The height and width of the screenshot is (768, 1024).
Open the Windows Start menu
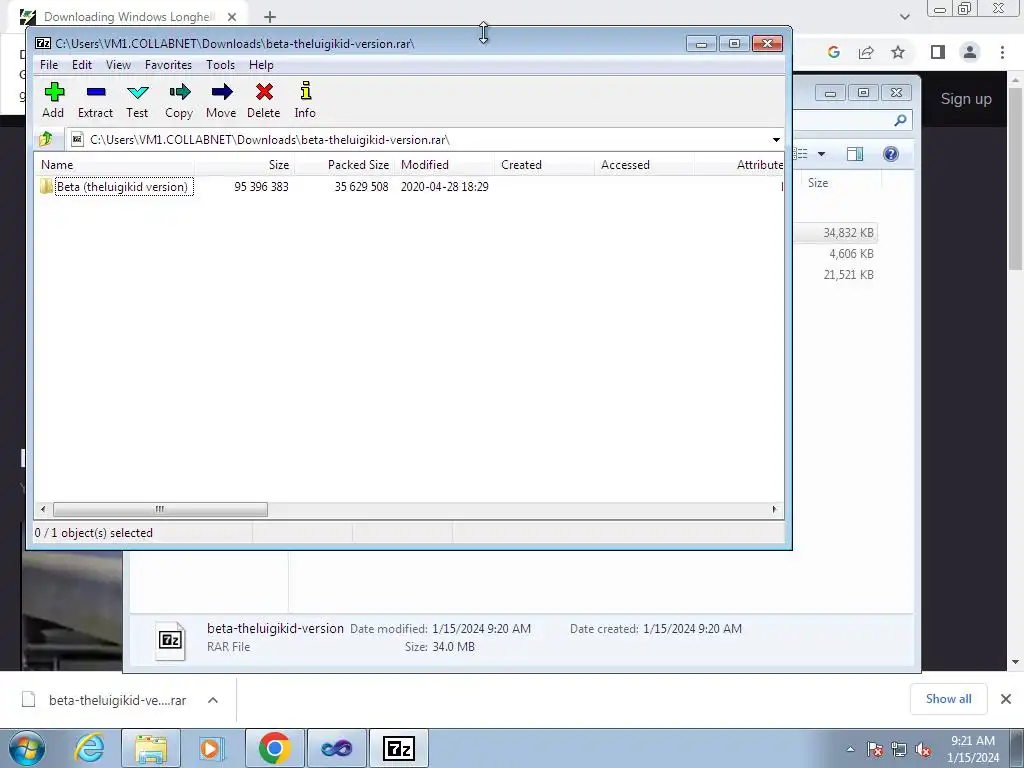[x=27, y=748]
